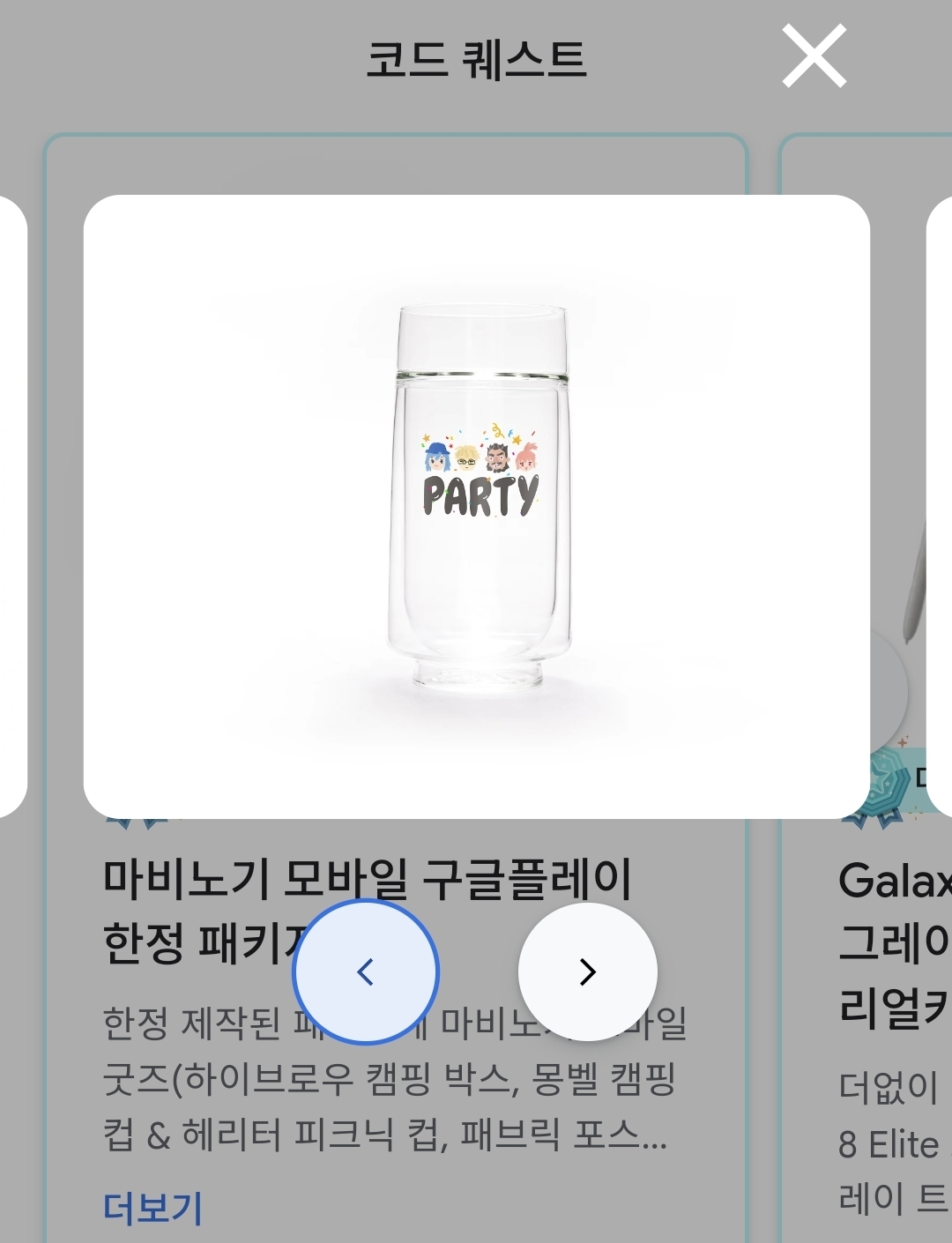
Task: Click the base of the glass cup in the image
Action: [x=478, y=673]
